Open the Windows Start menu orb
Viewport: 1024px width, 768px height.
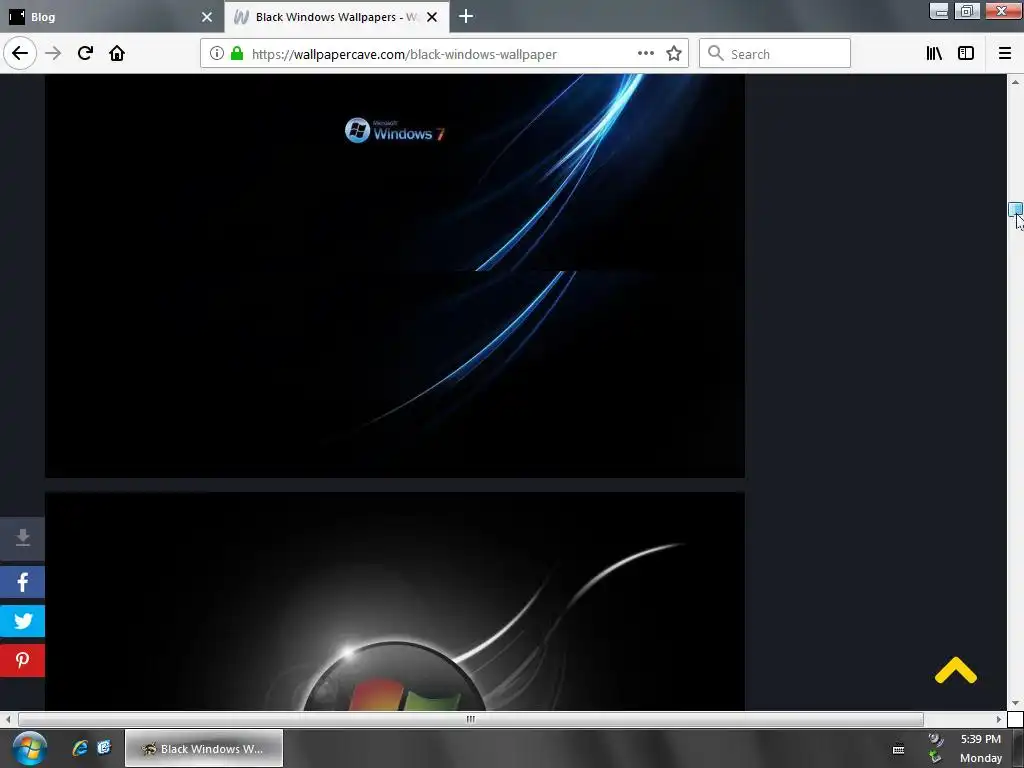(30, 748)
